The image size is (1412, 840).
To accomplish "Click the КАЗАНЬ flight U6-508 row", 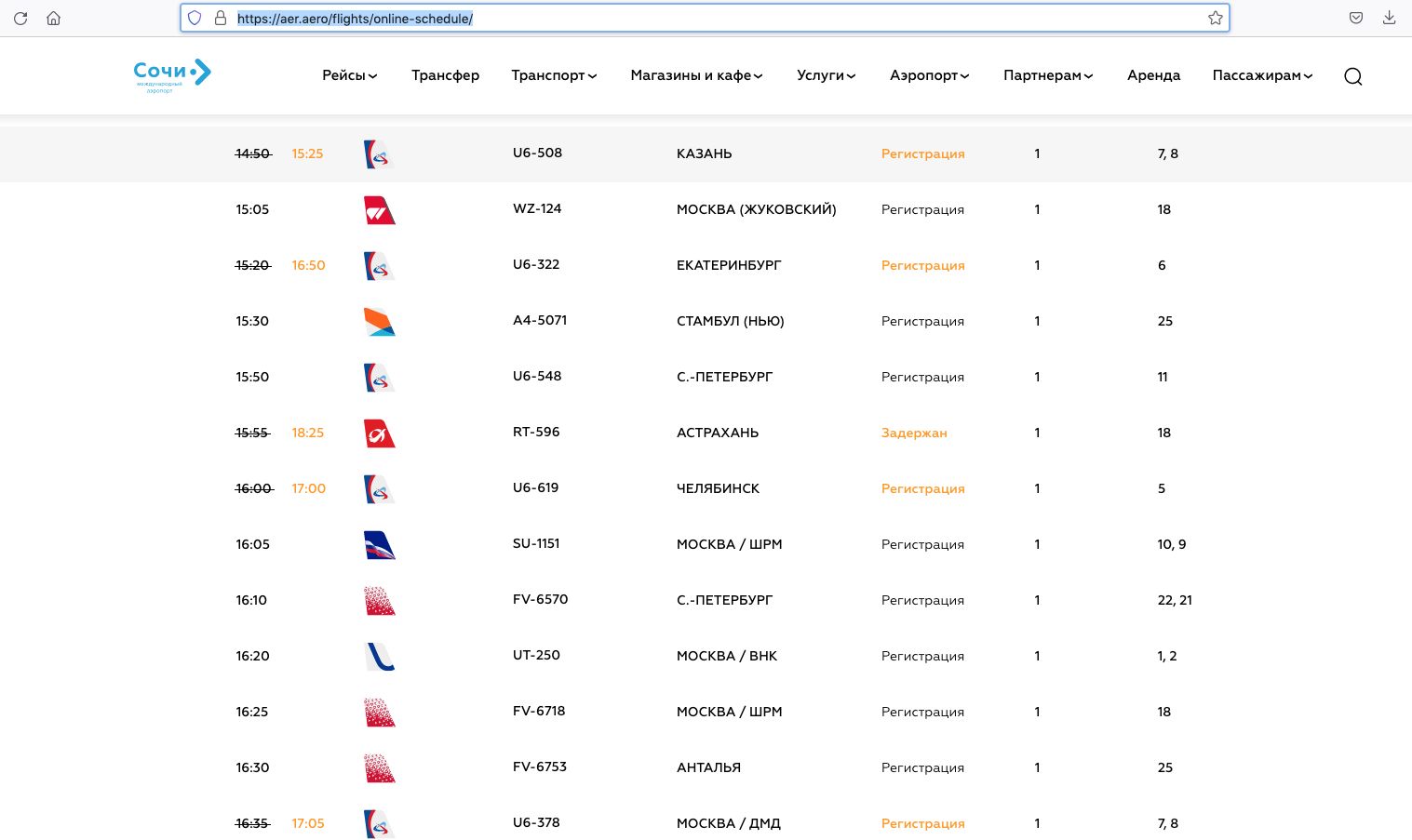I will coord(704,153).
